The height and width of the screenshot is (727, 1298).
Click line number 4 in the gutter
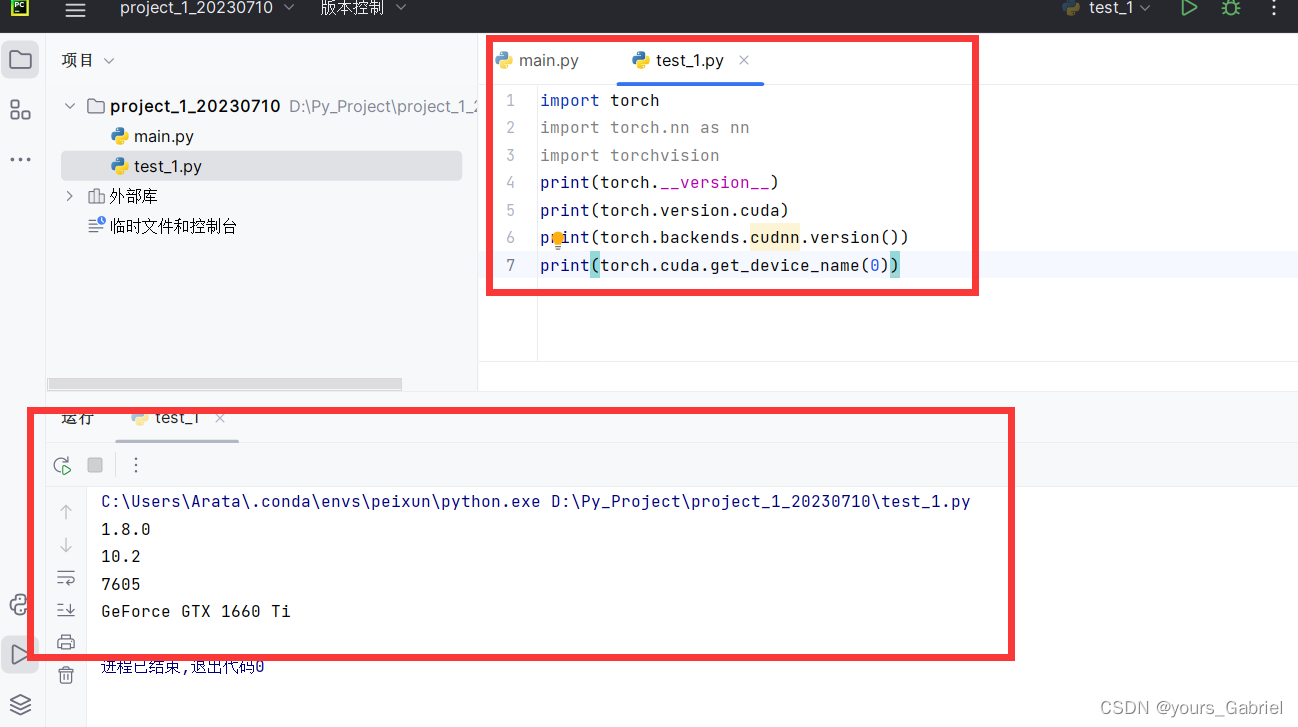(511, 183)
